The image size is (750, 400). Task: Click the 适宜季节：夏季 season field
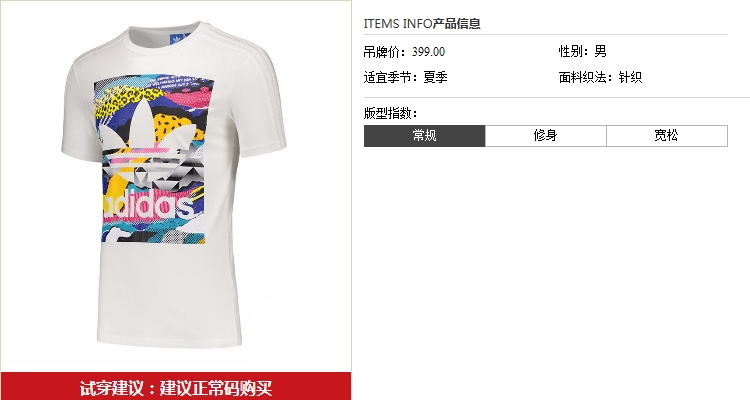pos(406,77)
